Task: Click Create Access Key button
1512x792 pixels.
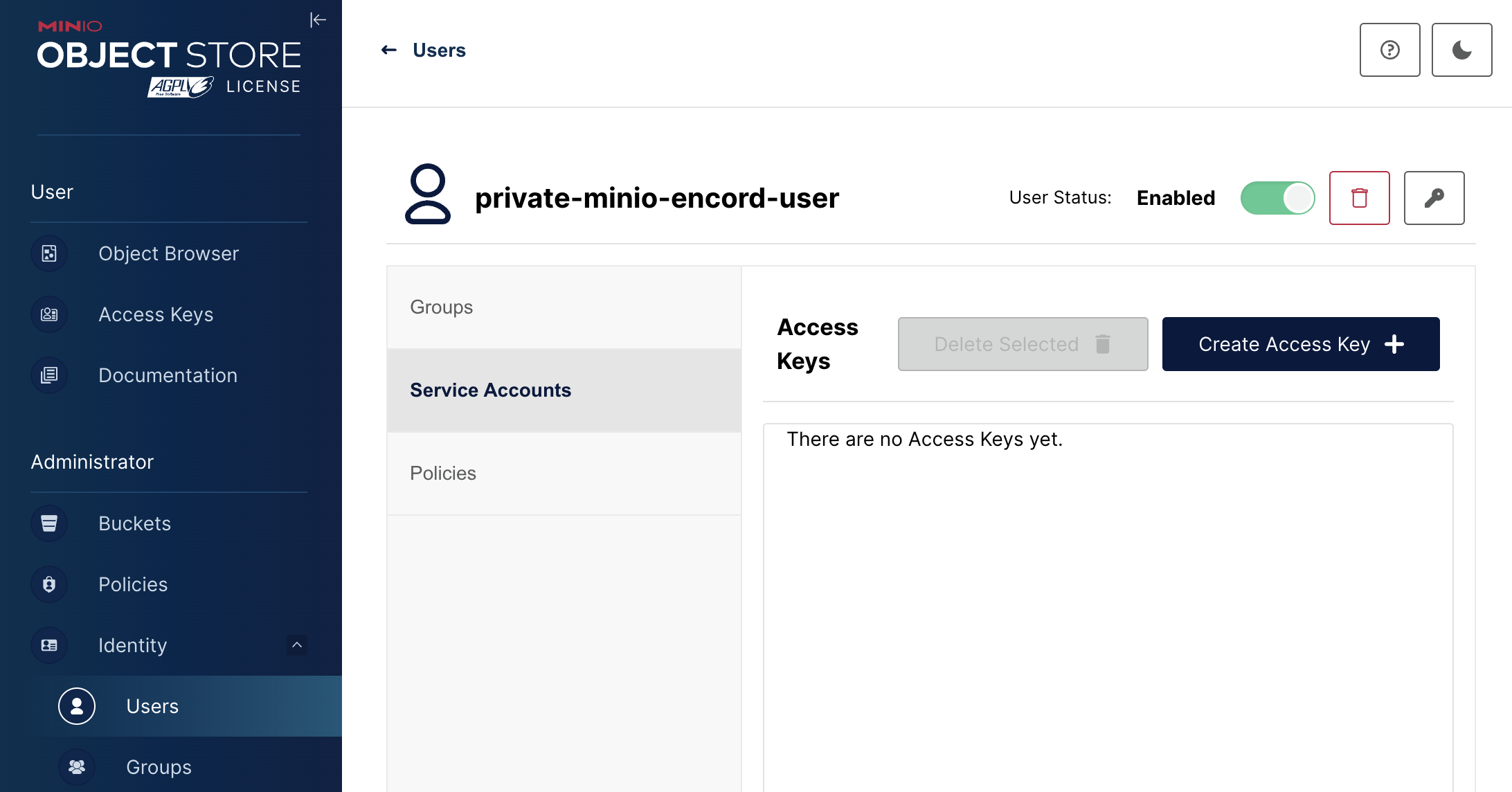Action: [1301, 344]
